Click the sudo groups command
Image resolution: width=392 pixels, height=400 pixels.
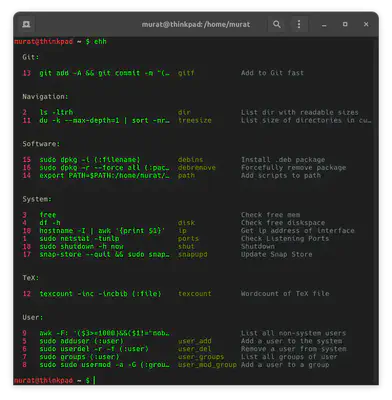pyautogui.click(x=79, y=357)
